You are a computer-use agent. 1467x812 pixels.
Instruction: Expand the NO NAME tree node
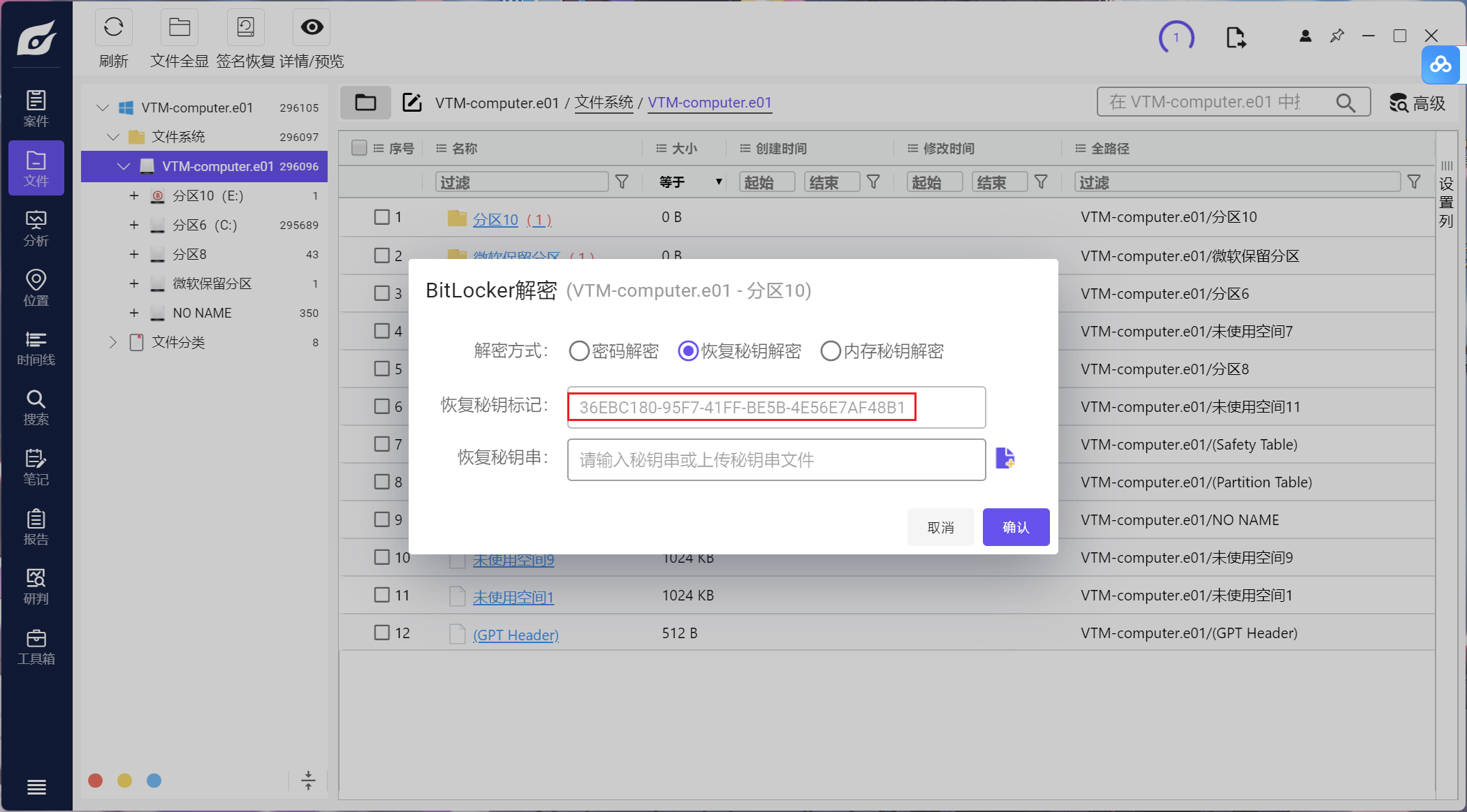(x=133, y=313)
